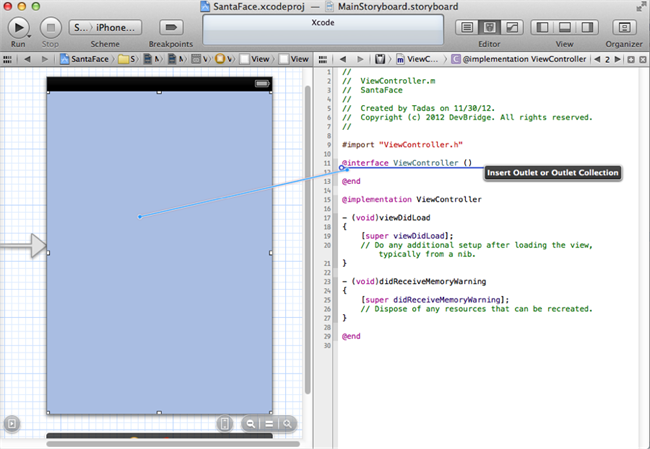Show previous counterpart file

point(597,60)
